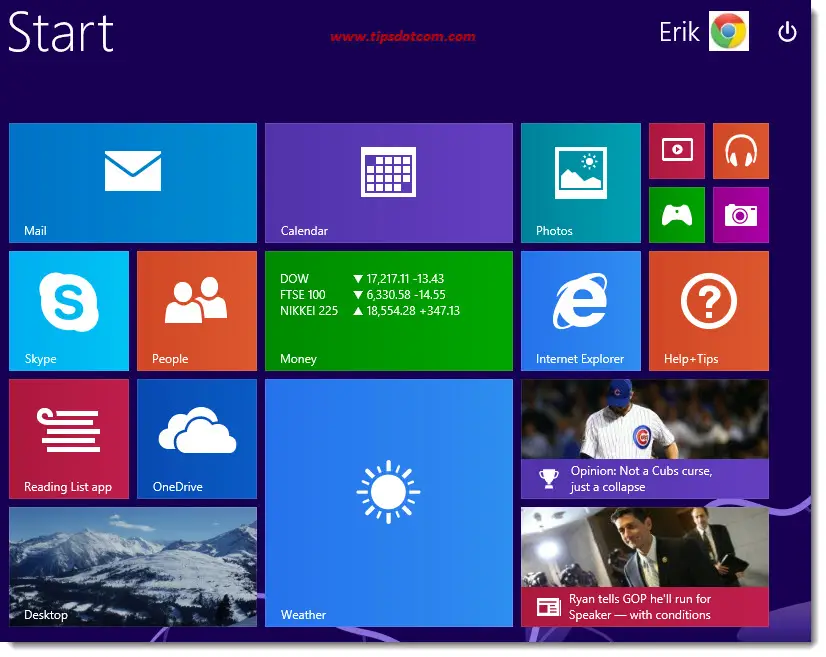Open the Calendar tile

pos(389,183)
